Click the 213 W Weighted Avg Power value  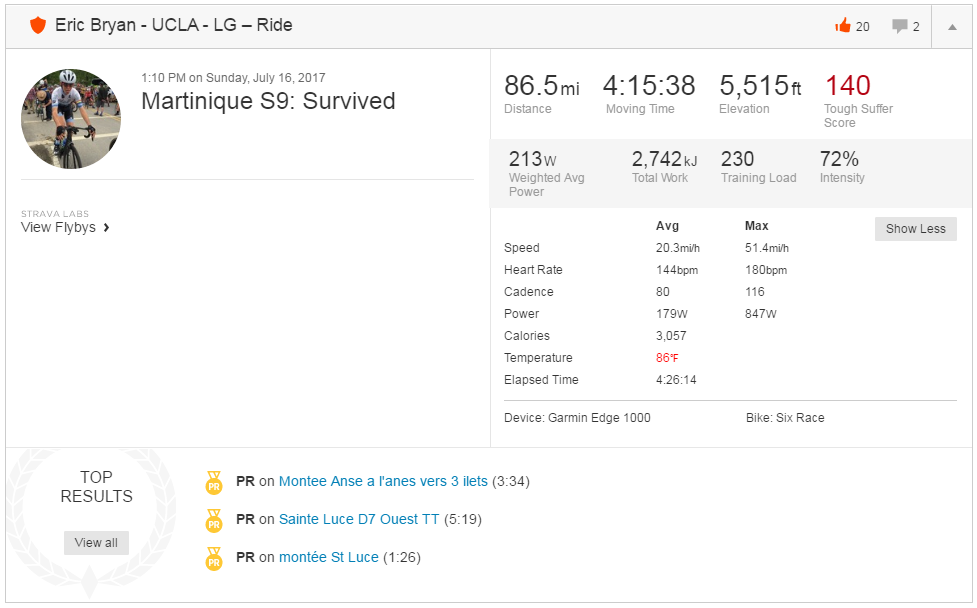[x=532, y=159]
